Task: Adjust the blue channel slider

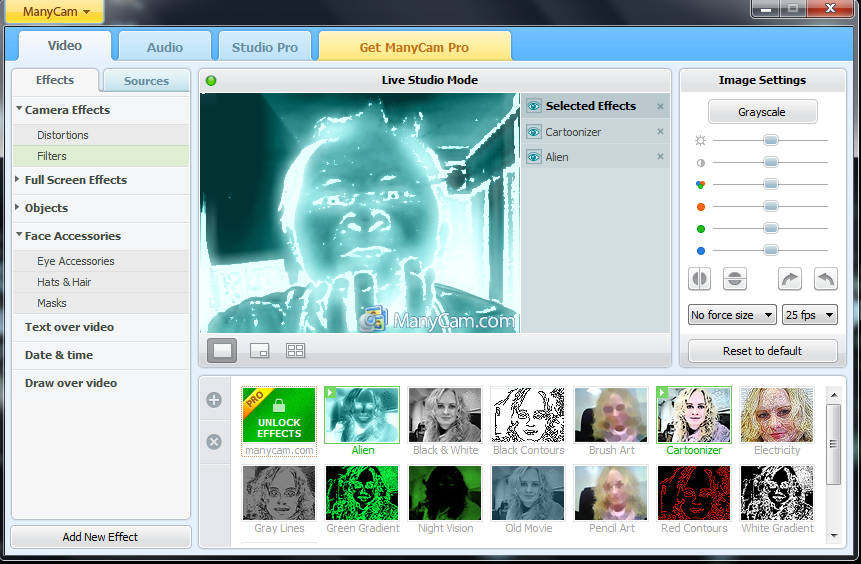Action: point(770,250)
